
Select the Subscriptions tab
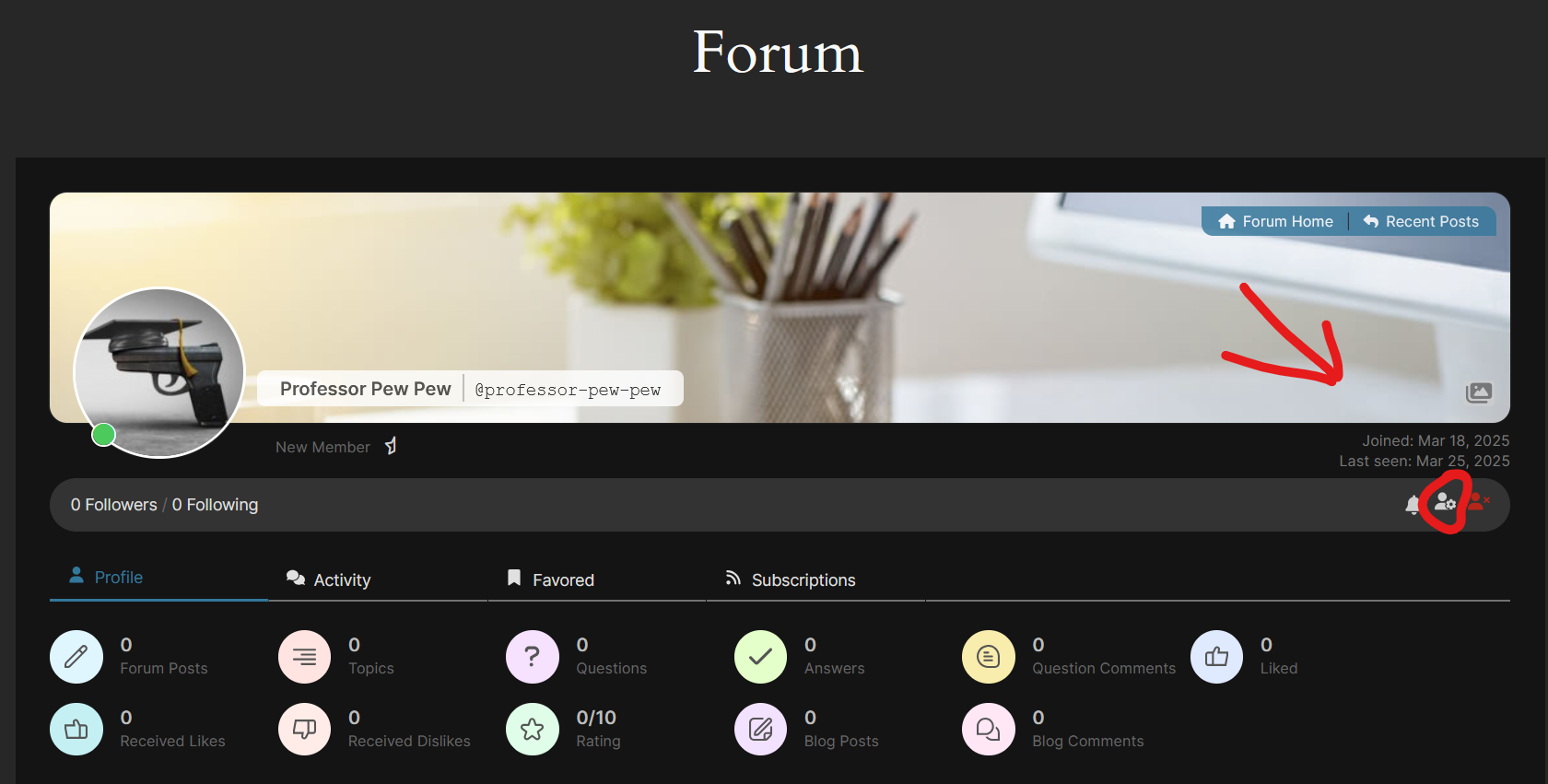pos(791,579)
